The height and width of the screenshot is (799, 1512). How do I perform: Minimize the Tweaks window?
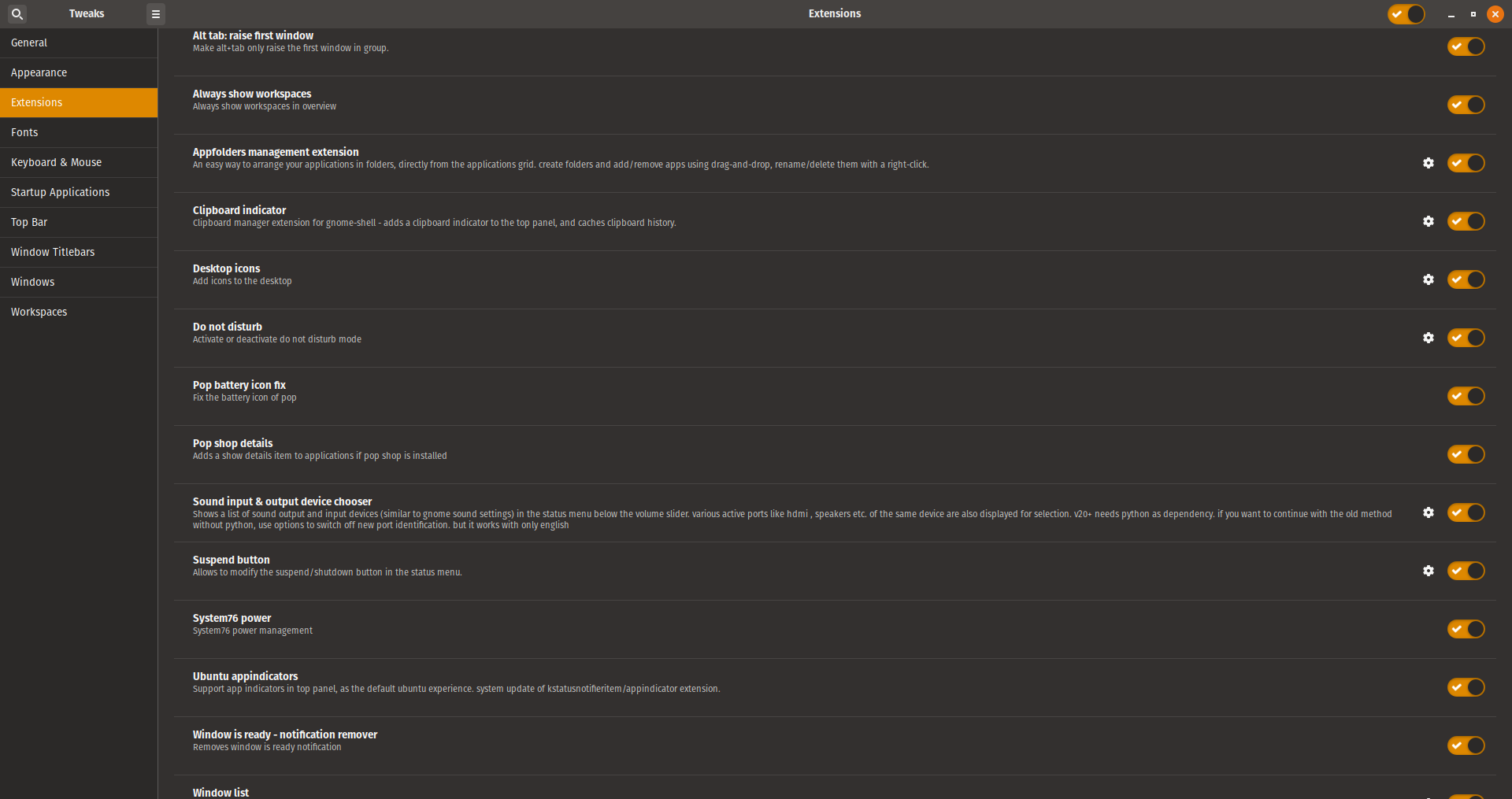[1451, 14]
